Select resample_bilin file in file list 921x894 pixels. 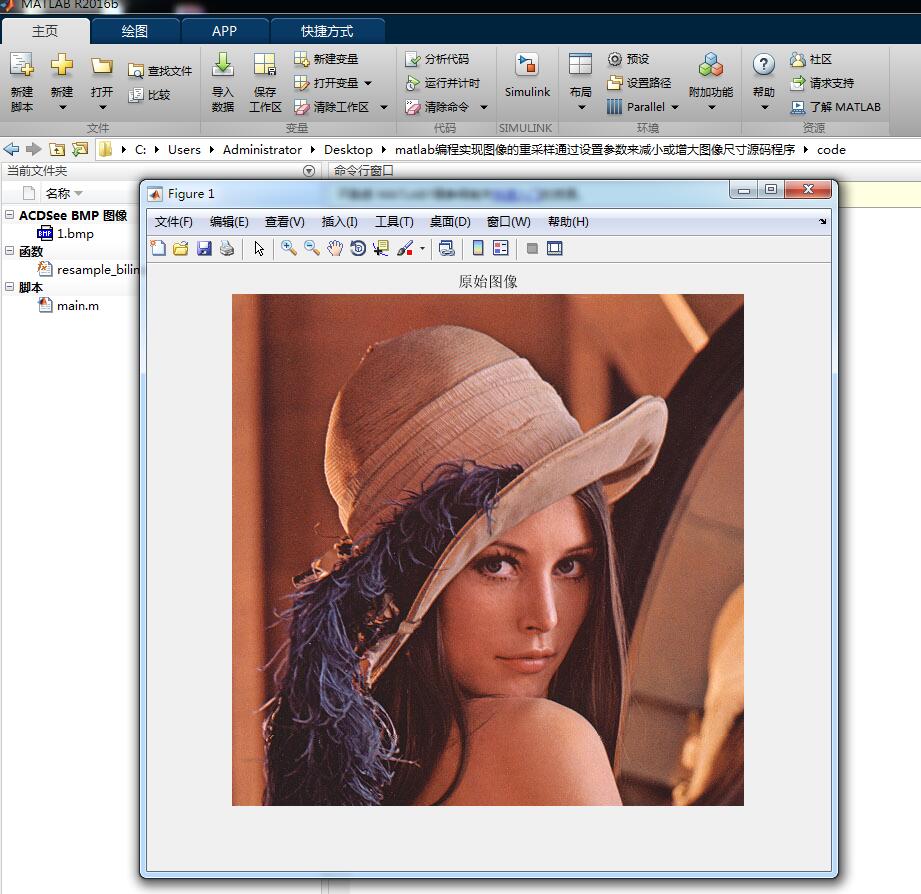click(x=88, y=270)
